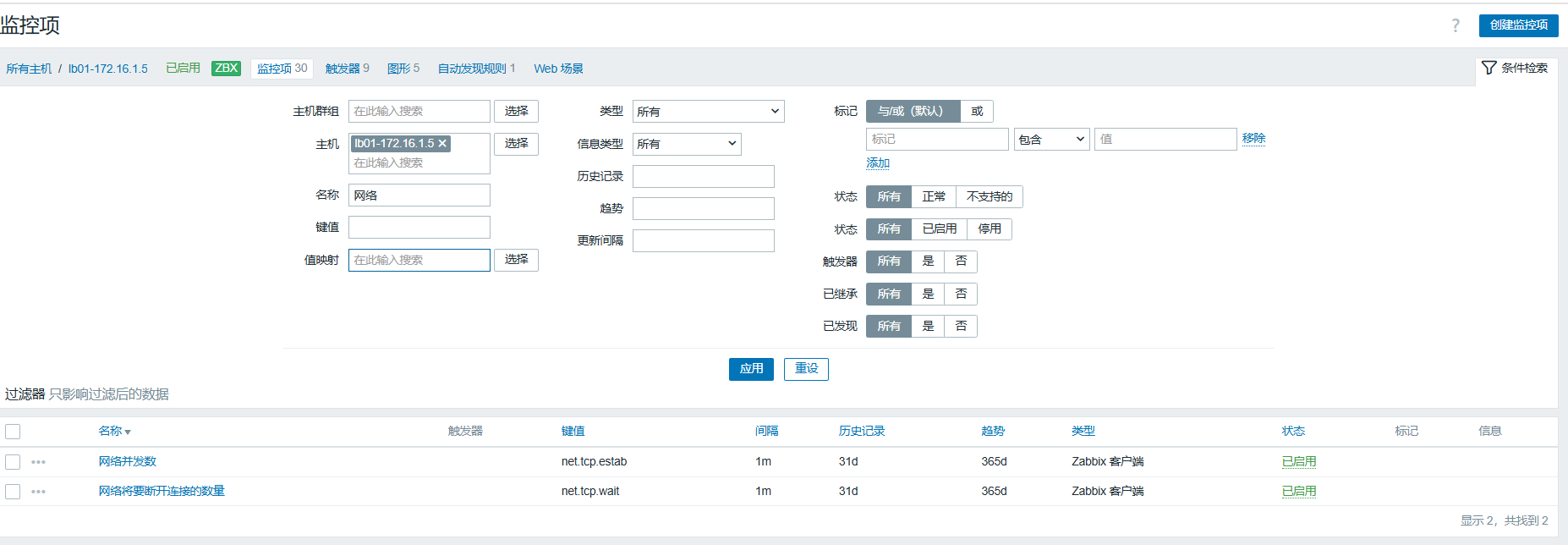The image size is (1568, 545).
Task: Choose 是 for 已发现 filter
Action: click(x=928, y=326)
